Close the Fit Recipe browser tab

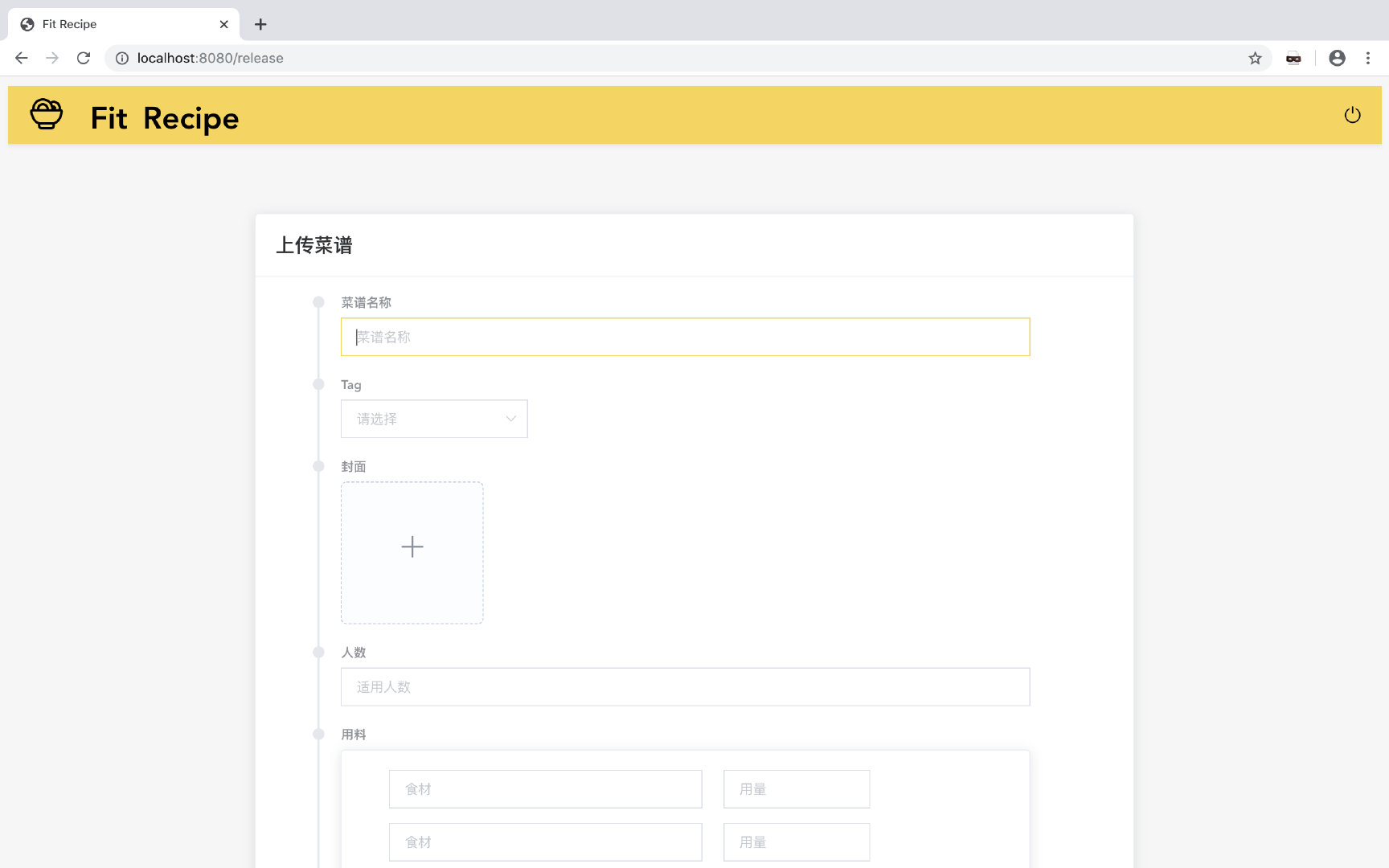(223, 24)
